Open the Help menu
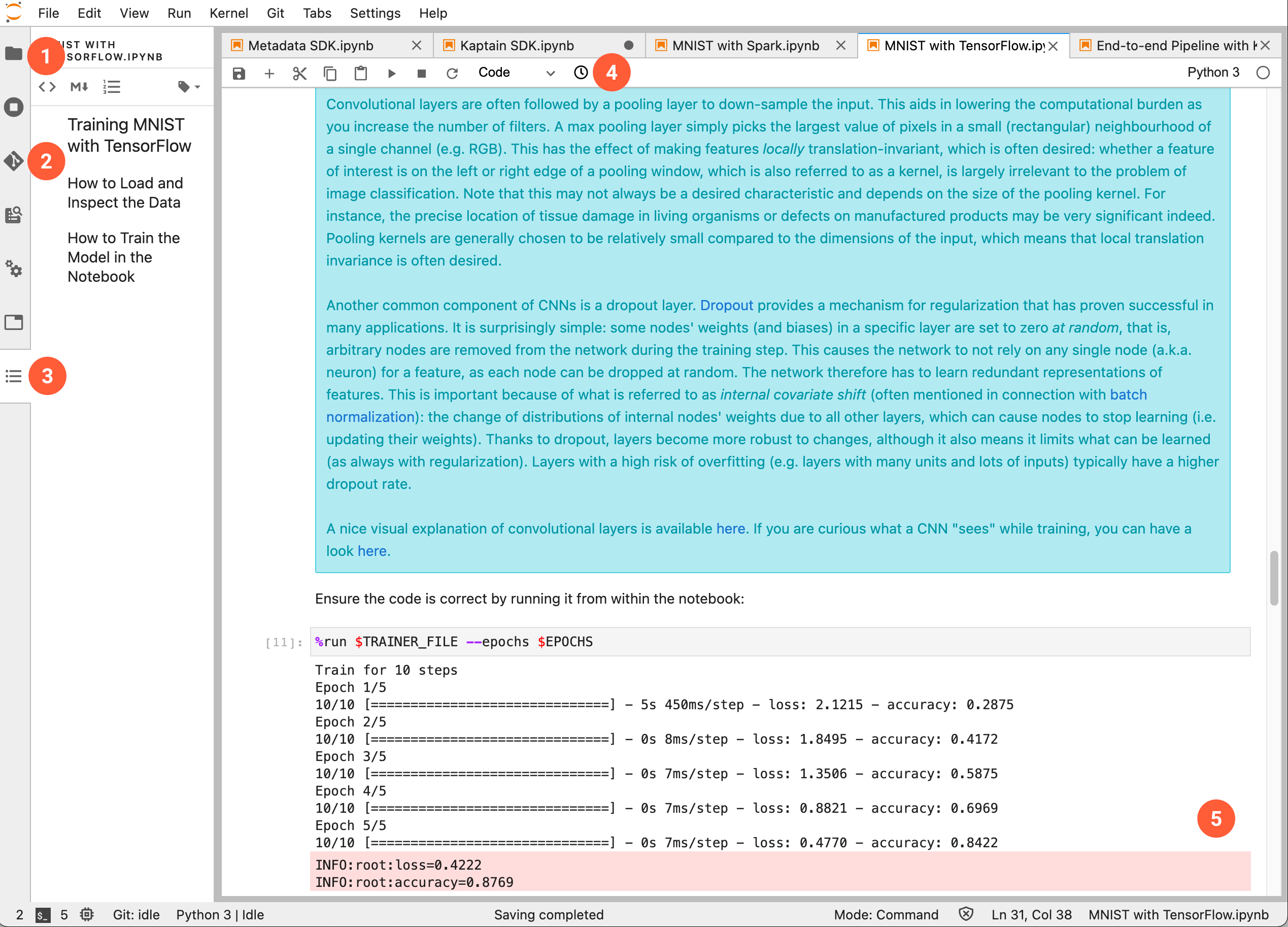This screenshot has width=1288, height=927. pos(433,13)
